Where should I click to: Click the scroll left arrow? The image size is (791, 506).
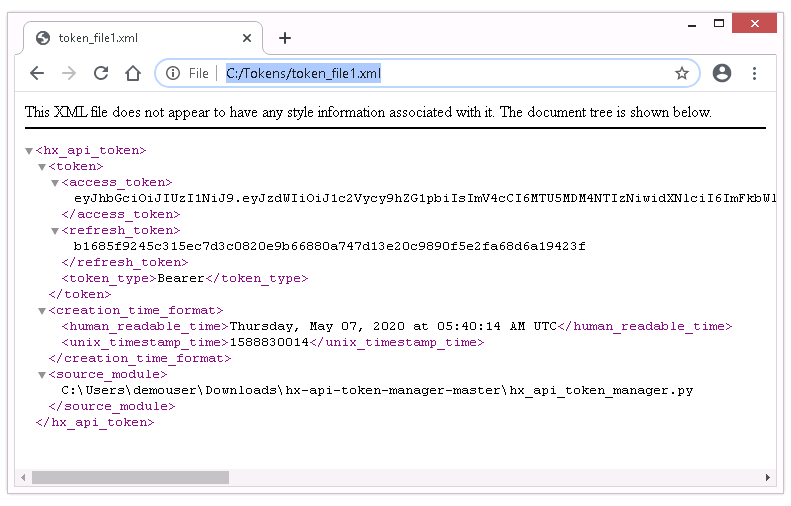(23, 477)
